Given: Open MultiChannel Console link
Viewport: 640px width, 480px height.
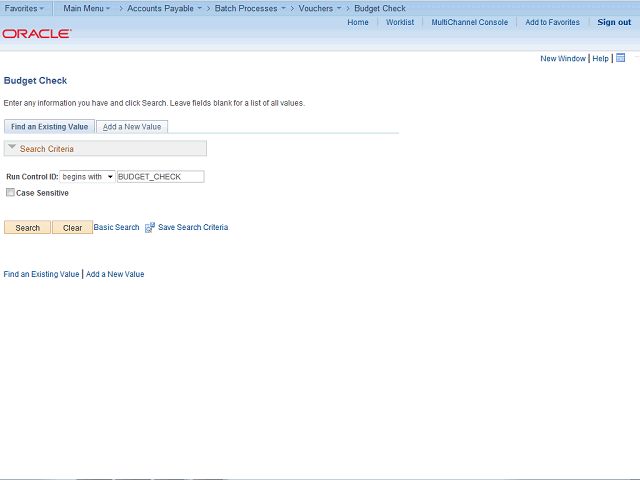Looking at the screenshot, I should click(x=469, y=22).
